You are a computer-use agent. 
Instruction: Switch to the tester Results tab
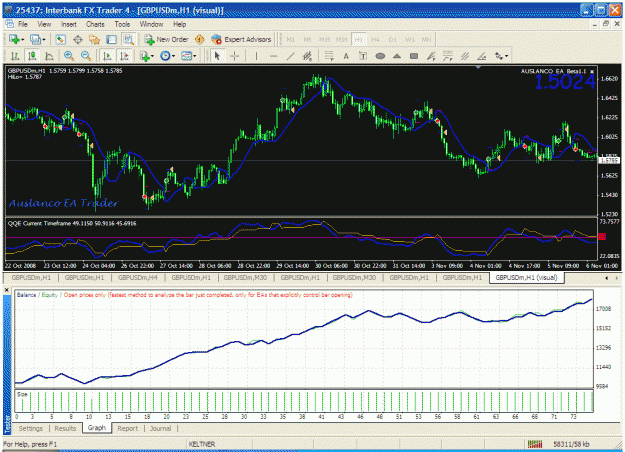[65, 428]
